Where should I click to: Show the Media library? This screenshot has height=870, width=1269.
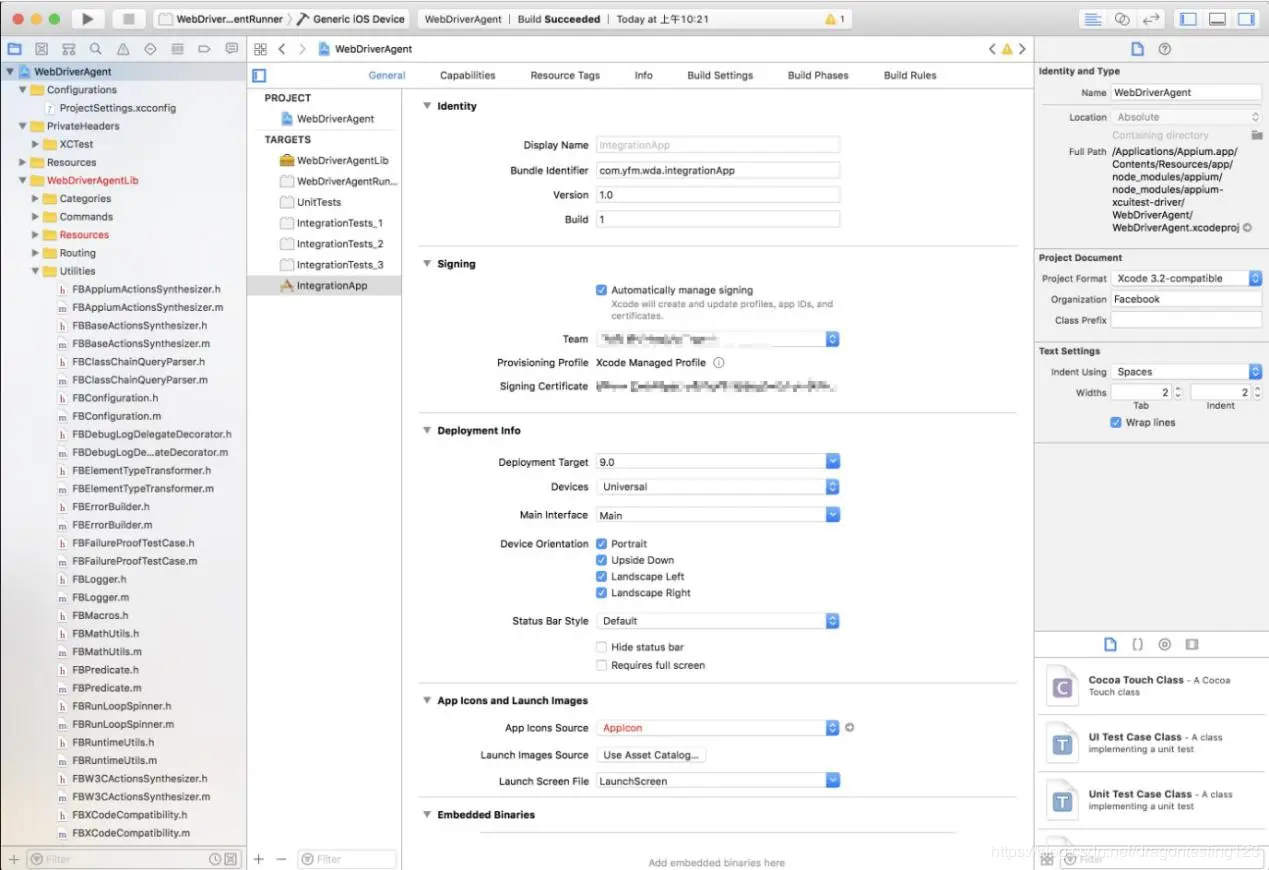[x=1191, y=645]
